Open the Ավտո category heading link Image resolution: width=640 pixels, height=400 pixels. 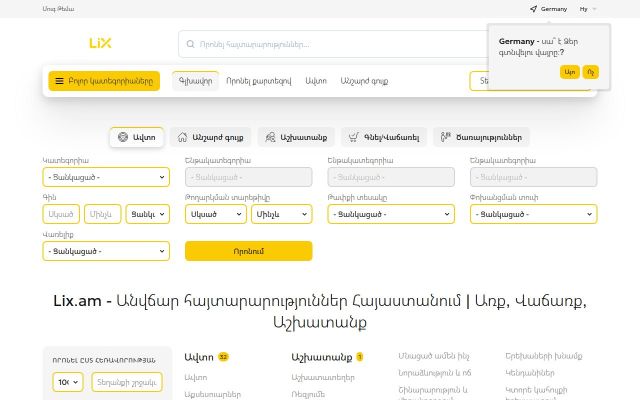click(x=199, y=357)
